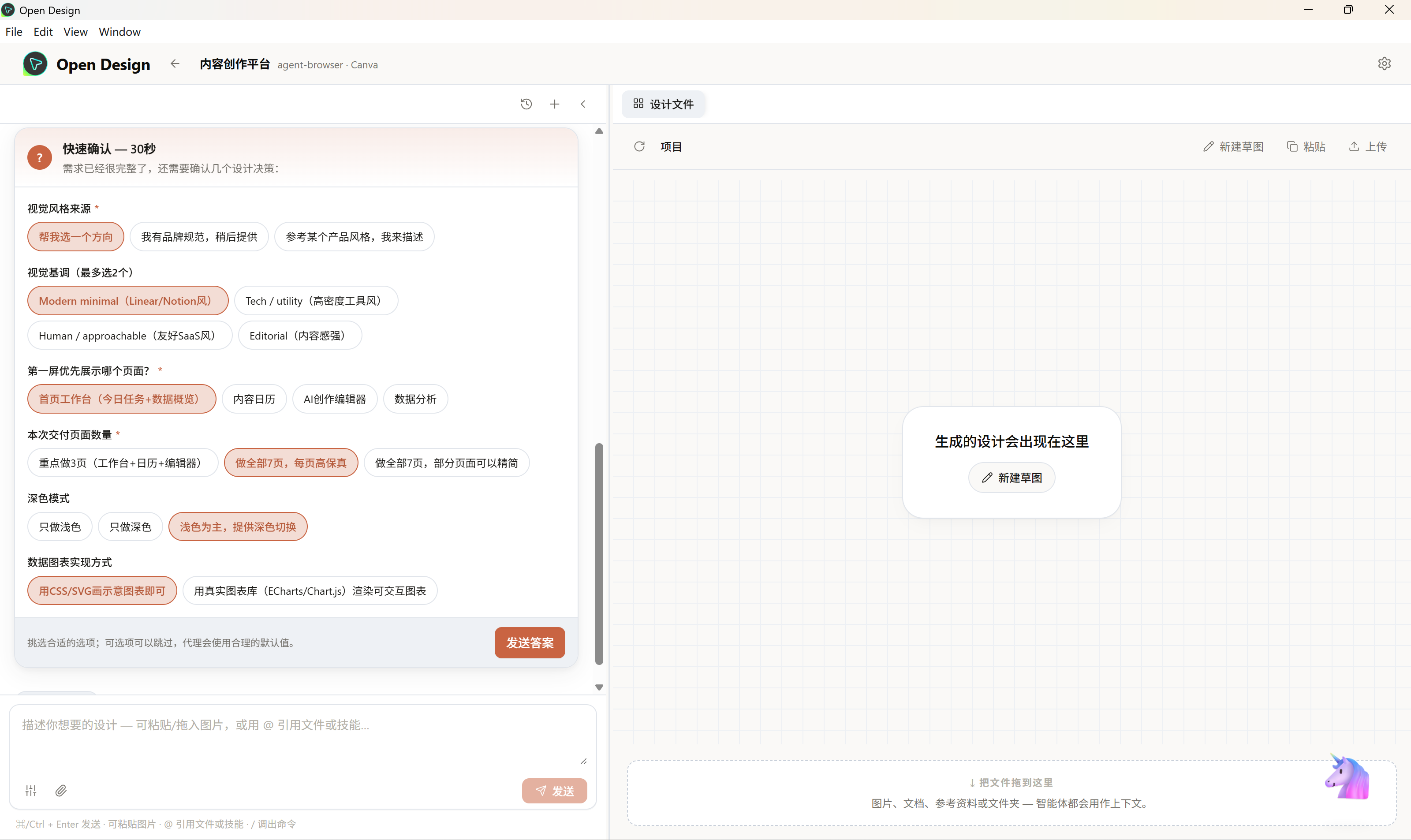Select 只做深色 mode
Screen dimensions: 1411x840
[130, 527]
